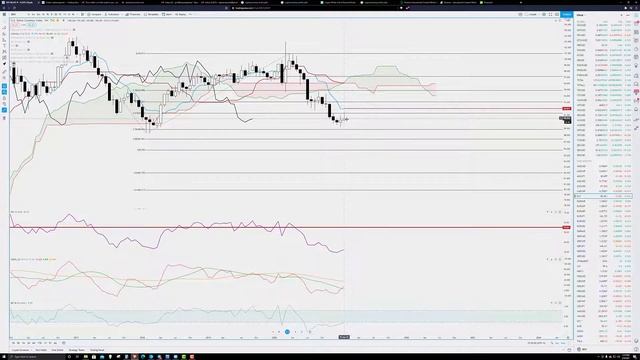The height and width of the screenshot is (360, 640).
Task: Toggle lock all drawing tools
Action: click(4, 98)
